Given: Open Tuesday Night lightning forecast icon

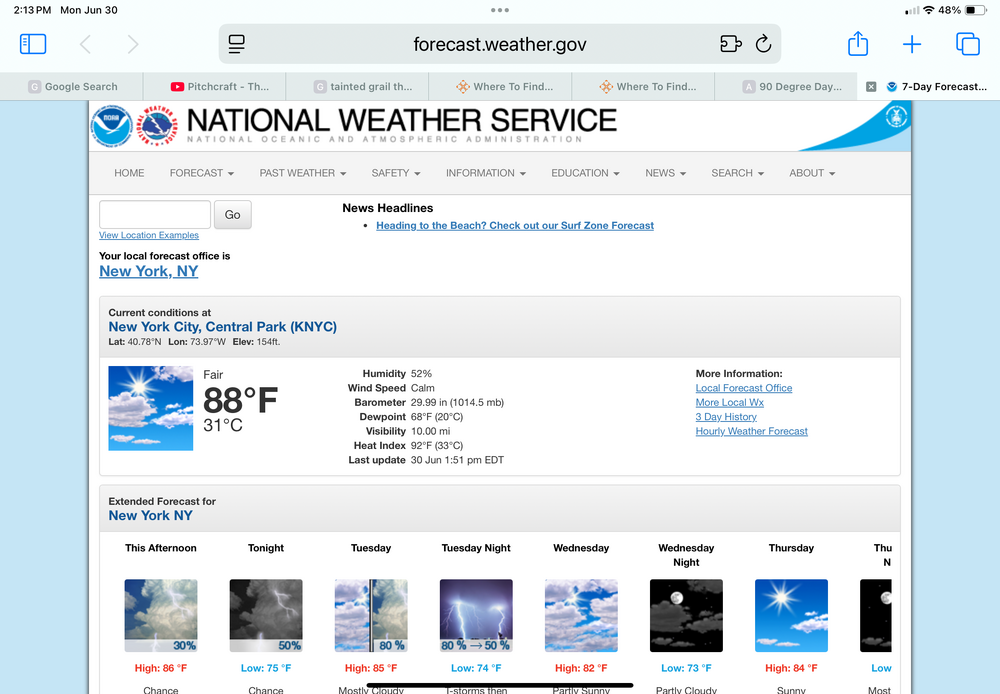Looking at the screenshot, I should pos(476,616).
